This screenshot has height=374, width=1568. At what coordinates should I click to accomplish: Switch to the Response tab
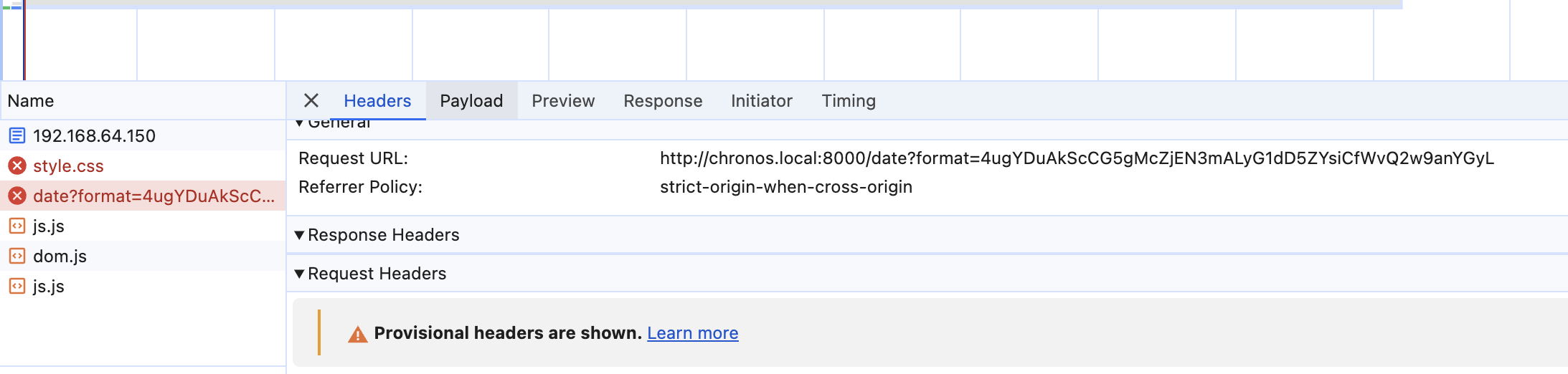click(x=663, y=101)
